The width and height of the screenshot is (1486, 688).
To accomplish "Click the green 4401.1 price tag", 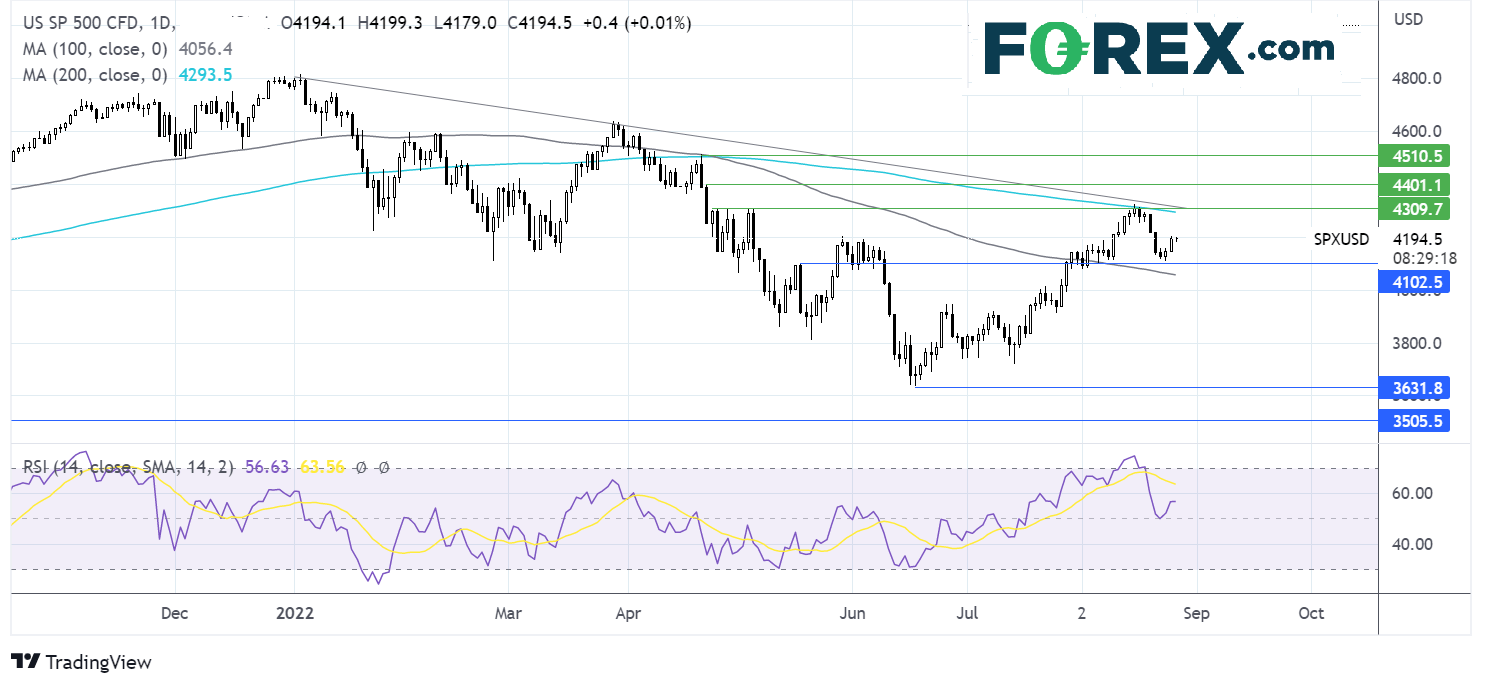I will pyautogui.click(x=1415, y=185).
